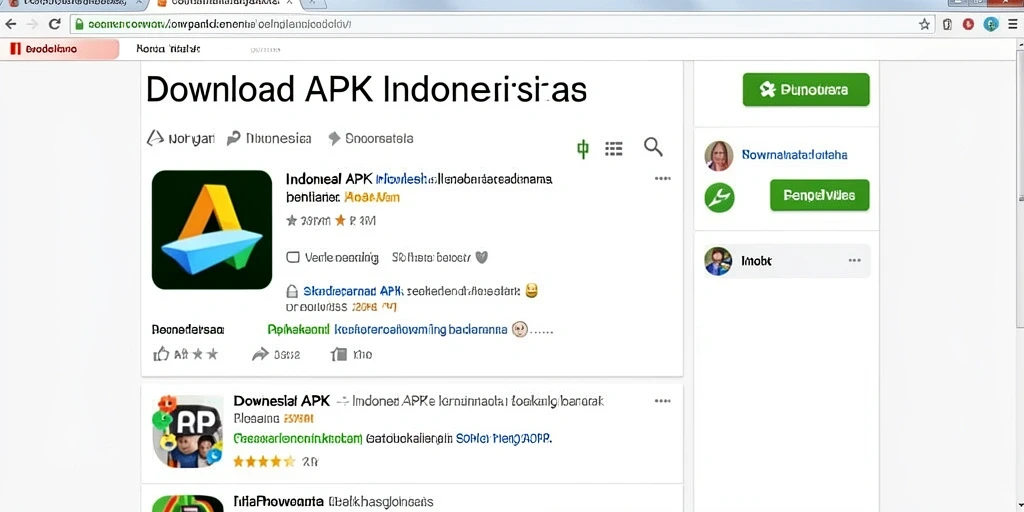Open options dots next to Imobt
The height and width of the screenshot is (512, 1024).
tap(854, 260)
